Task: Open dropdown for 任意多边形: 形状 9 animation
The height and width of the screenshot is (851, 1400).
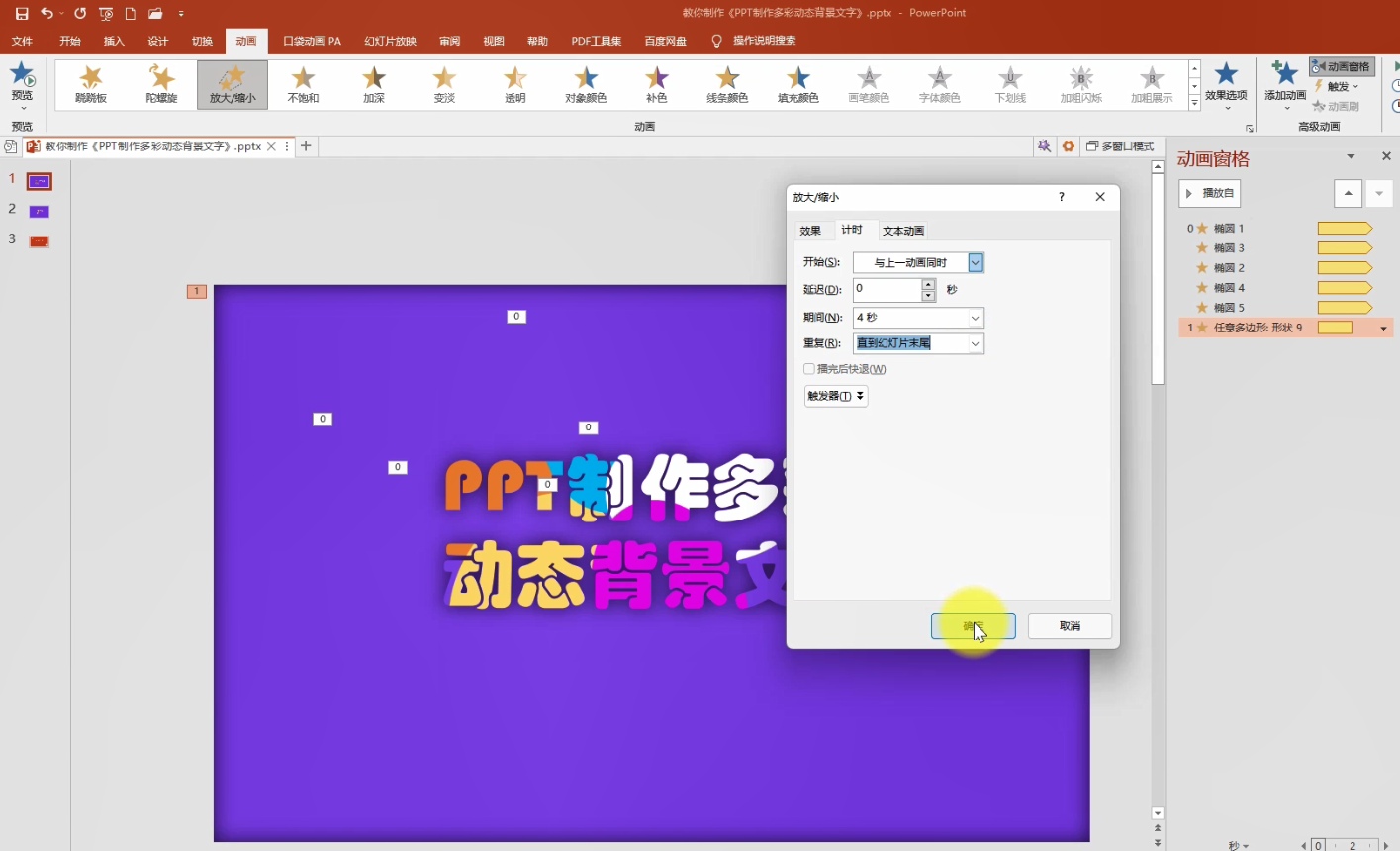Action: [x=1383, y=328]
